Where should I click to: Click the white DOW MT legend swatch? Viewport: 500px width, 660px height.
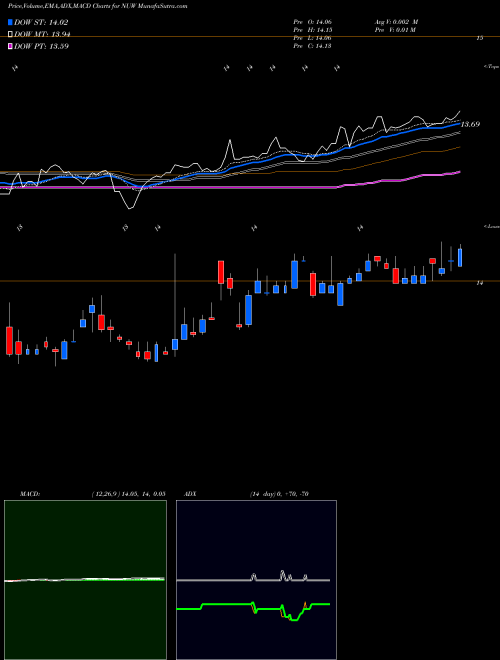click(x=10, y=34)
